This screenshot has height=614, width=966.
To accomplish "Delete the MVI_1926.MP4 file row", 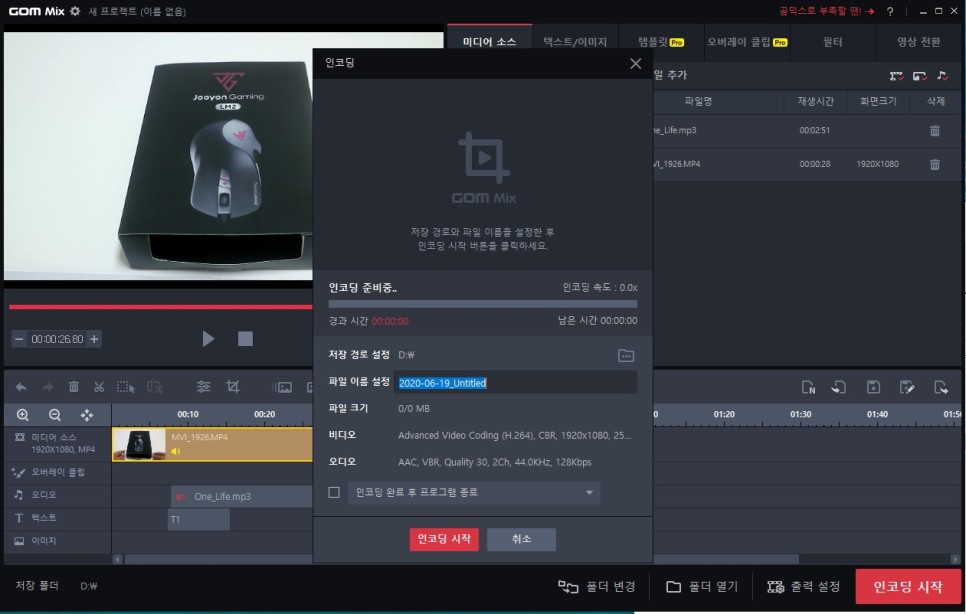I will click(x=935, y=164).
